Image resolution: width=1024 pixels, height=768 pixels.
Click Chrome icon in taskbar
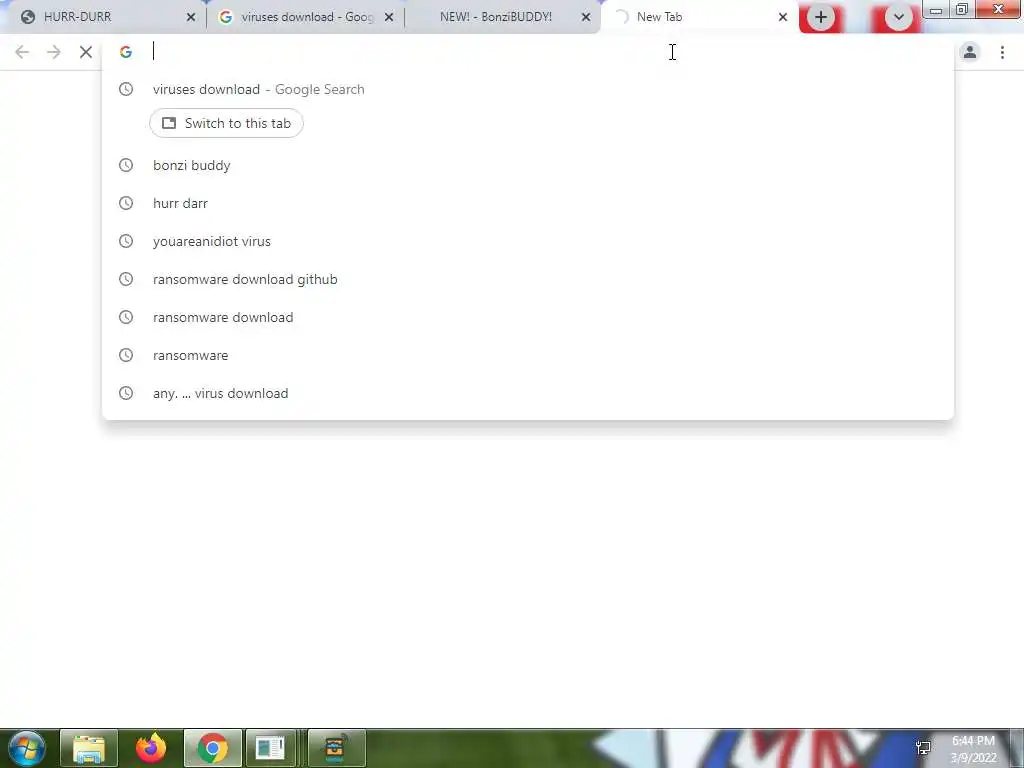212,748
